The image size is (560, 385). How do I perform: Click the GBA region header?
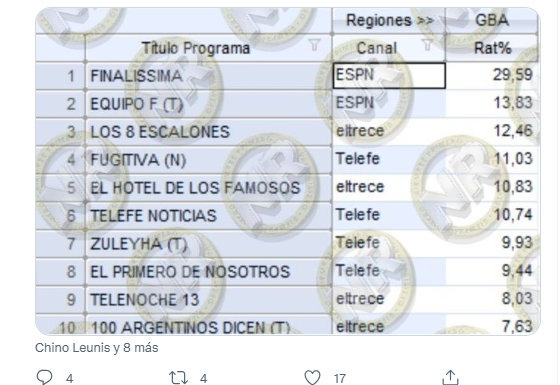pyautogui.click(x=492, y=20)
